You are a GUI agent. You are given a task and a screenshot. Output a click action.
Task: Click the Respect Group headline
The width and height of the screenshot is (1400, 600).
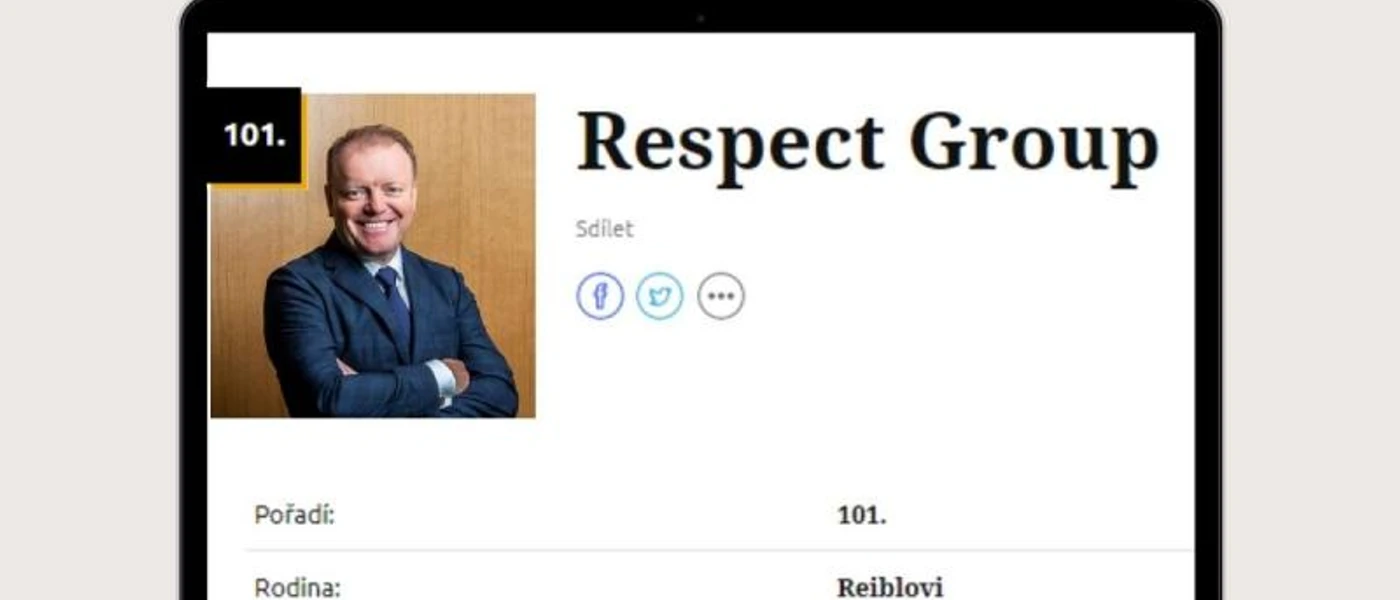(867, 143)
